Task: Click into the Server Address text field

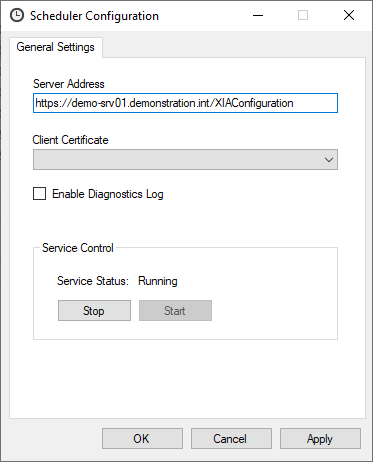Action: (185, 103)
